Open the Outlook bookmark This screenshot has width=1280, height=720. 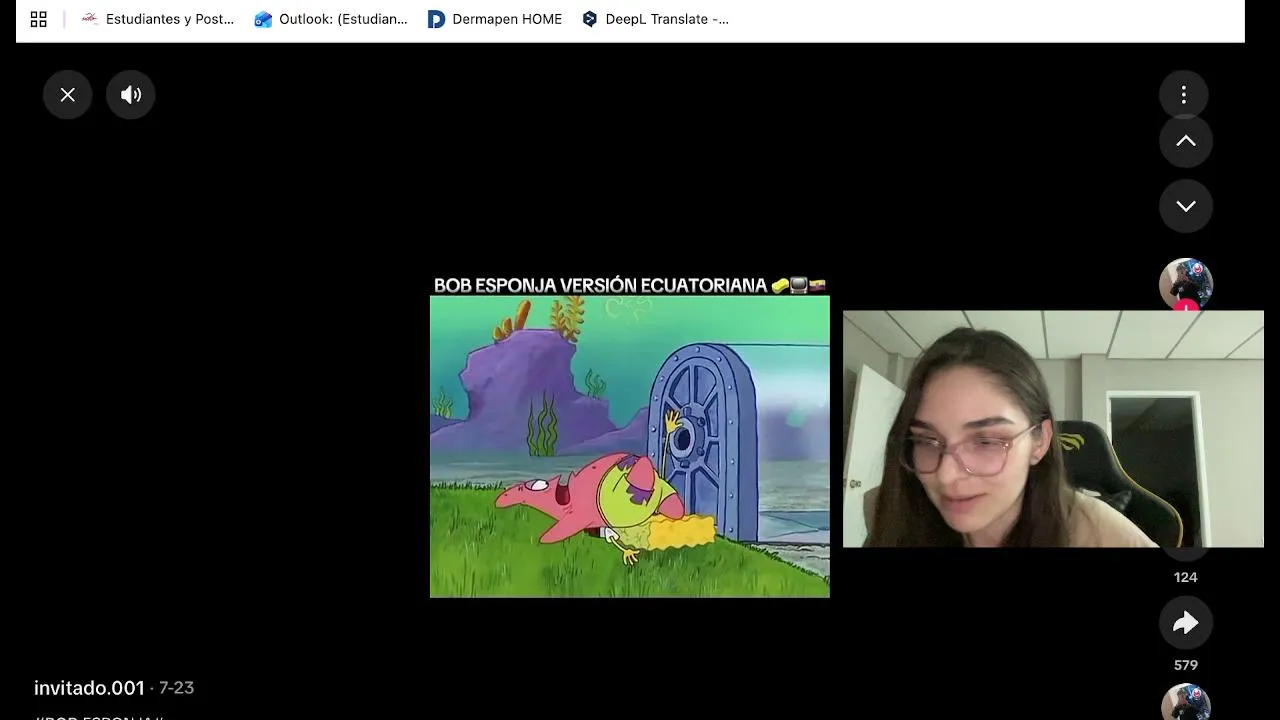tap(331, 19)
